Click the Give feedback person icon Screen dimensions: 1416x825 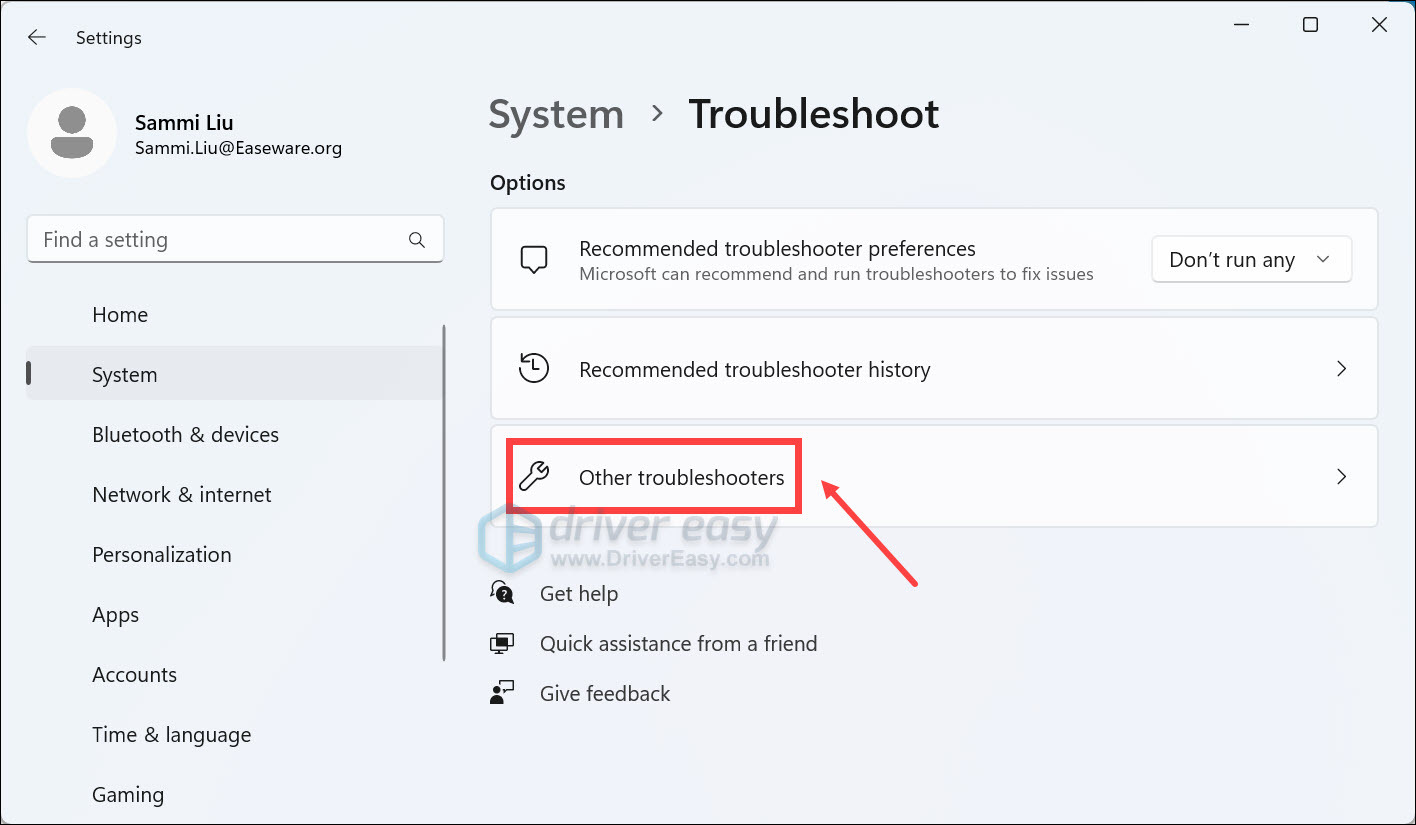click(502, 693)
